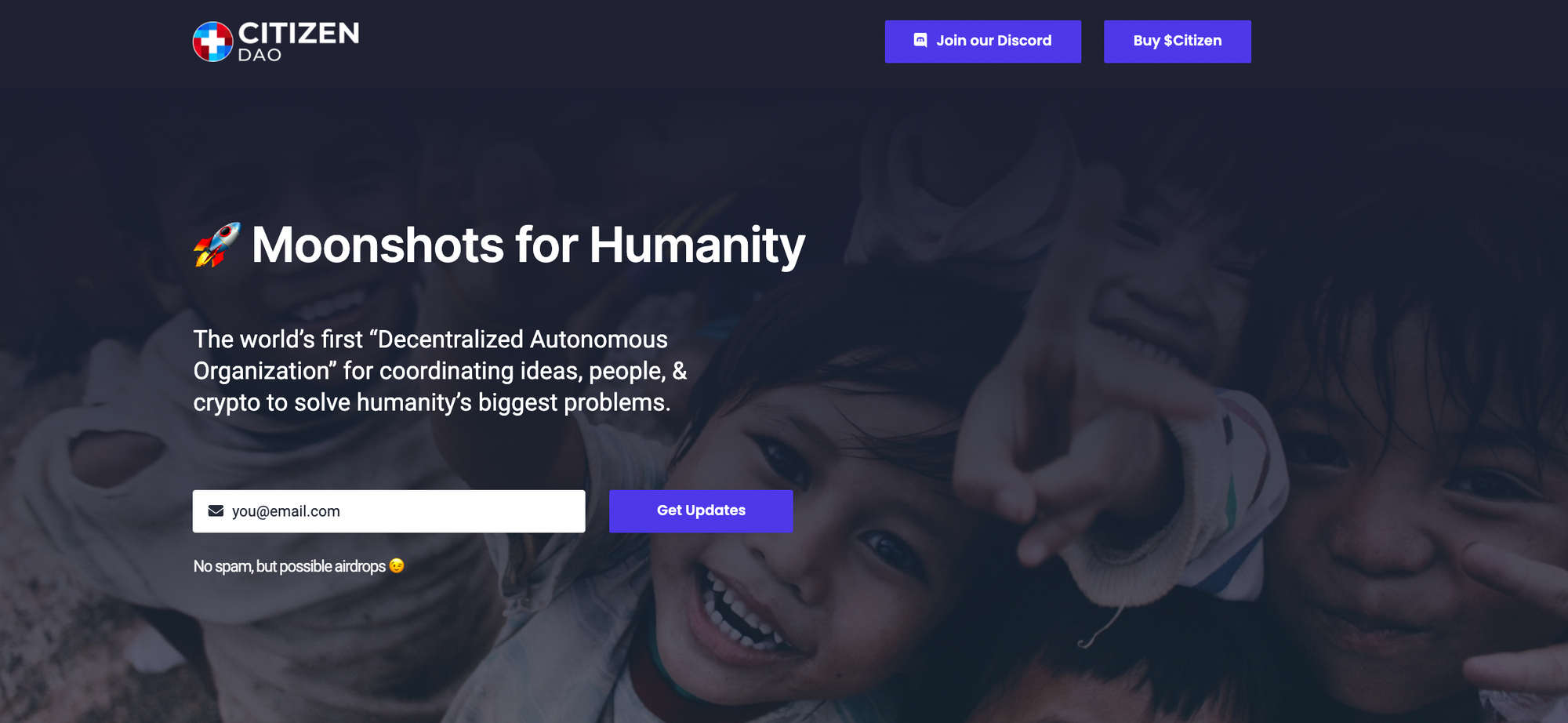The image size is (1568, 723).
Task: Open the Join our Discord link
Action: coord(982,41)
